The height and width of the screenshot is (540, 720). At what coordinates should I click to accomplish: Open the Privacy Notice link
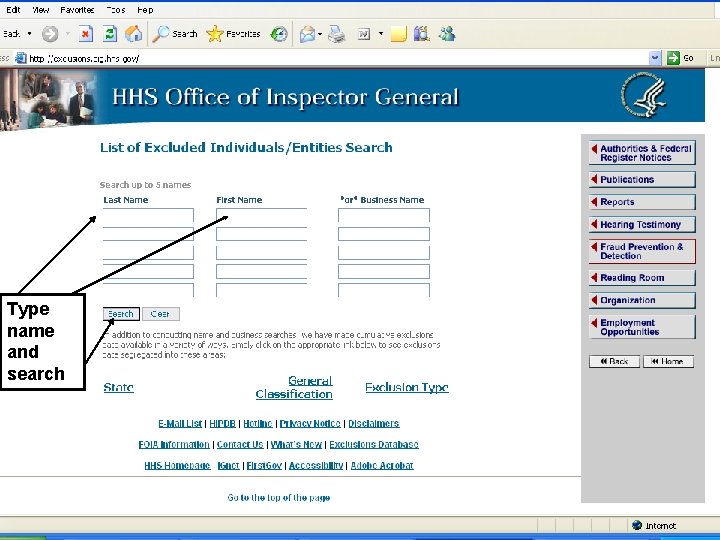pyautogui.click(x=310, y=423)
